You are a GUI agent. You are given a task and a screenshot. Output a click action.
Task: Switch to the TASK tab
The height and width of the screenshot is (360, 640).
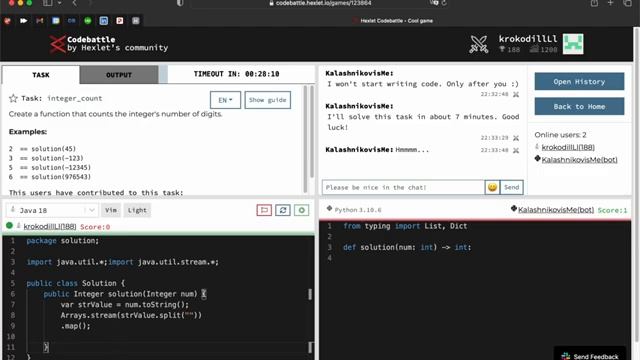click(x=41, y=75)
